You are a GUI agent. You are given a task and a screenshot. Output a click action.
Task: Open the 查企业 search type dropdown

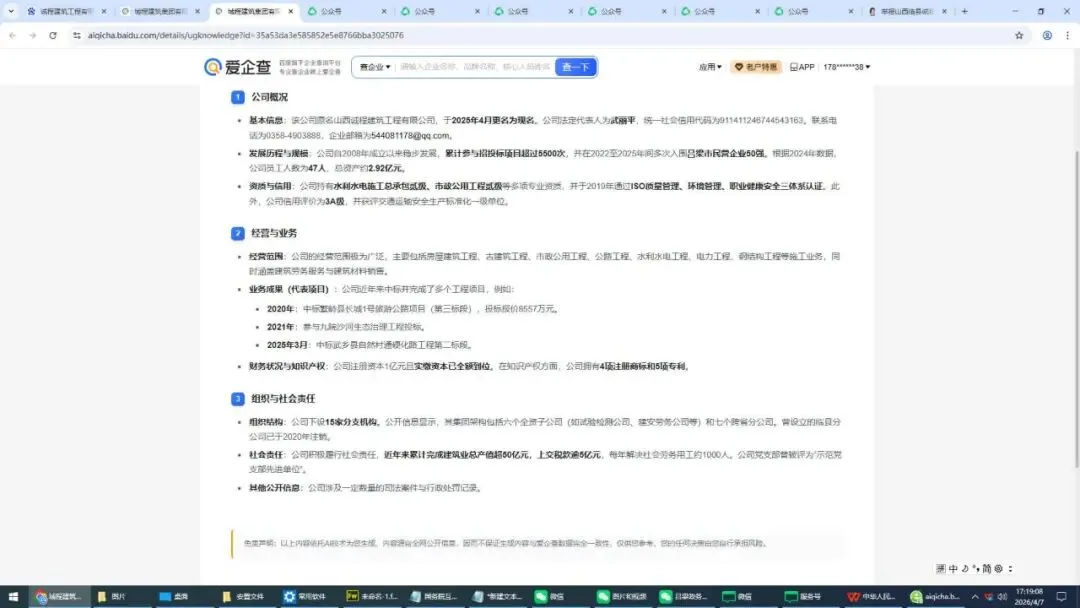pos(375,67)
